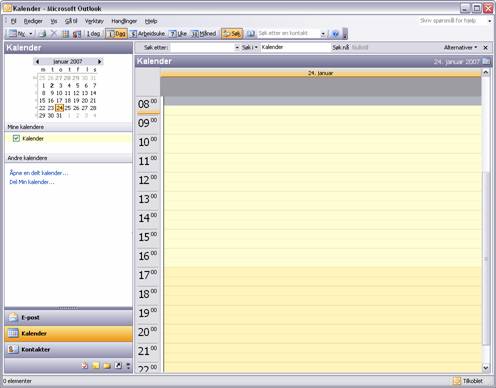Open the Shortcuts icon in navigation pane

[x=118, y=366]
